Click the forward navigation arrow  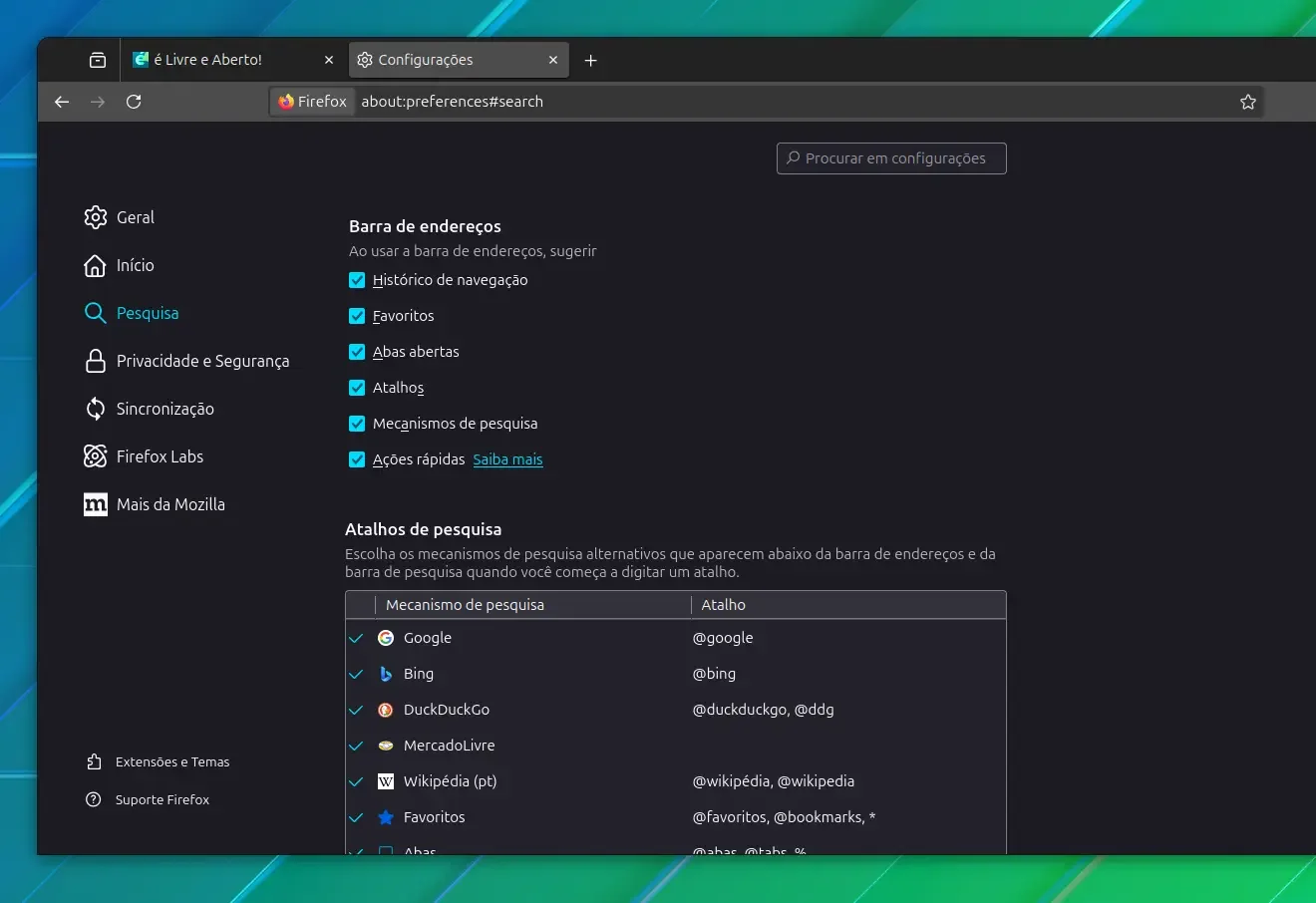[x=98, y=102]
